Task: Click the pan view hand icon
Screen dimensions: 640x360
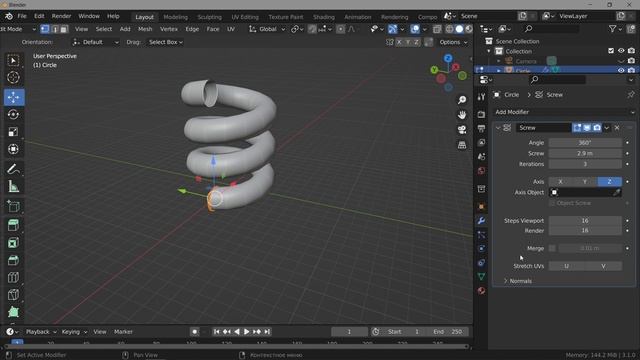Action: [462, 115]
